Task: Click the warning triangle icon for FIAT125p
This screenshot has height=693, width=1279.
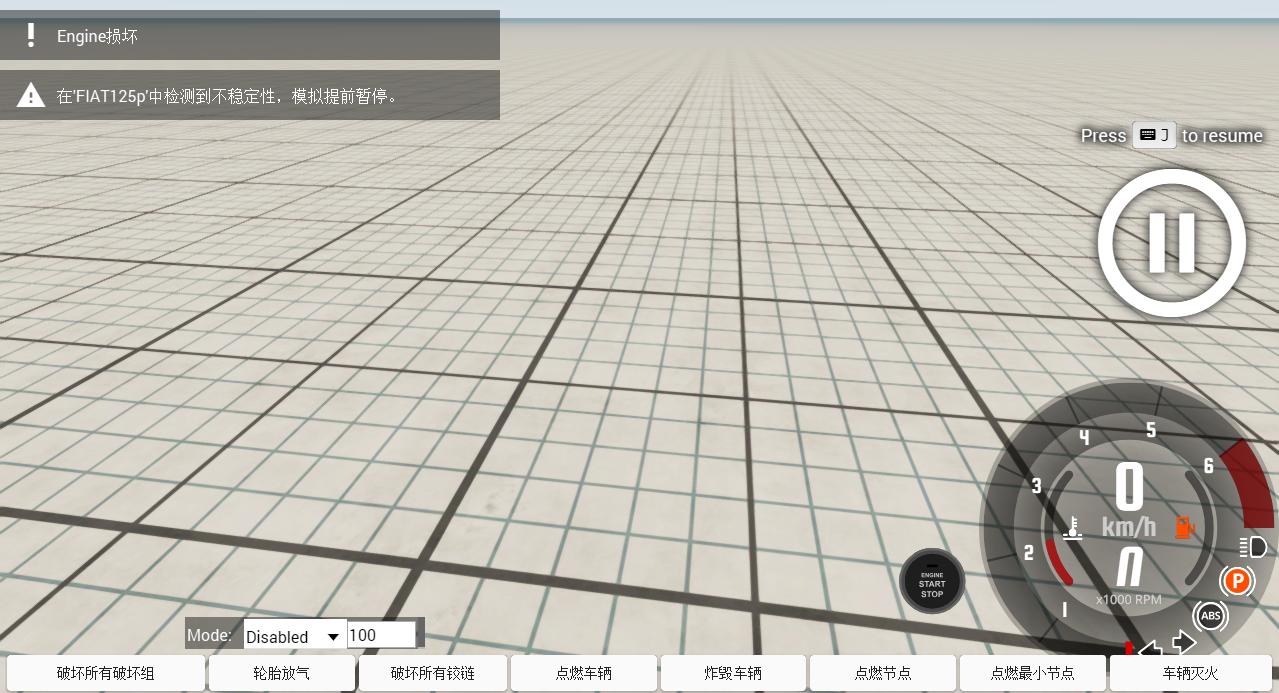Action: coord(31,95)
